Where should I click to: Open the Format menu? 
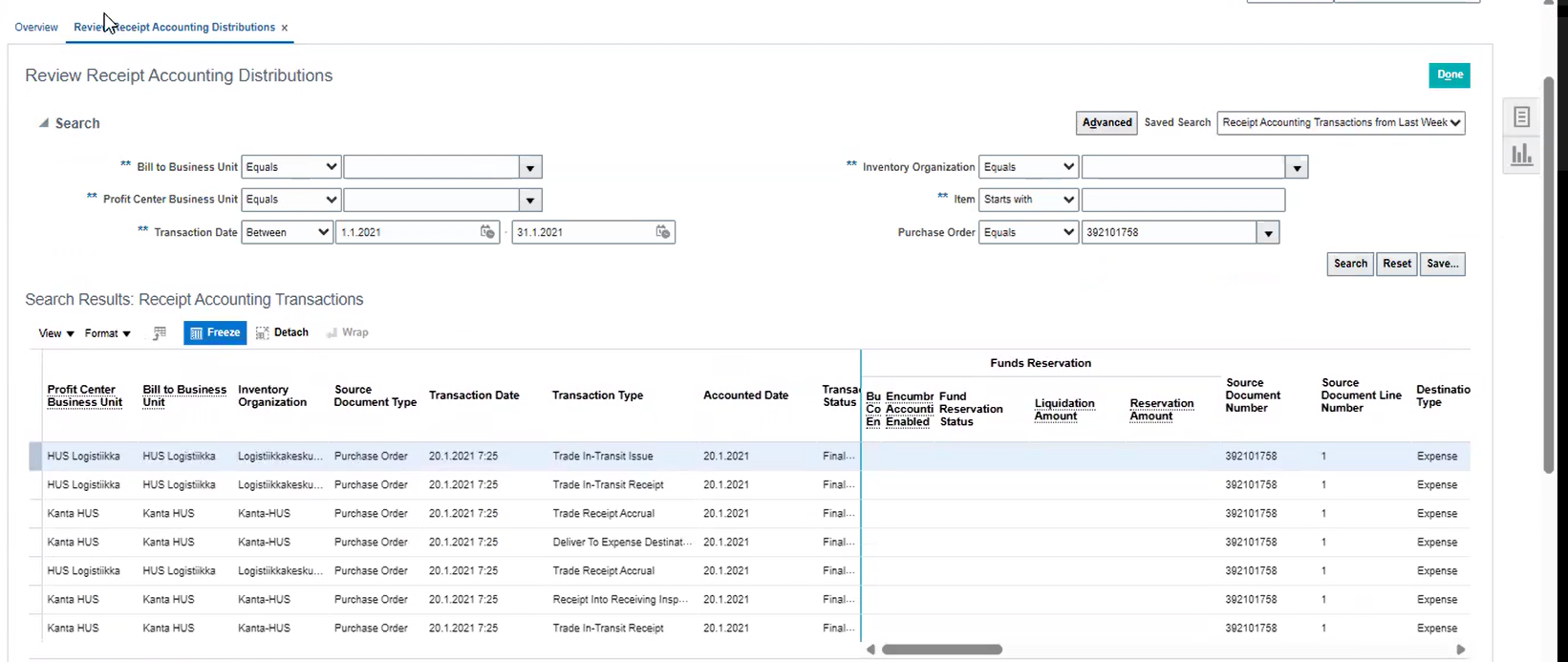107,333
